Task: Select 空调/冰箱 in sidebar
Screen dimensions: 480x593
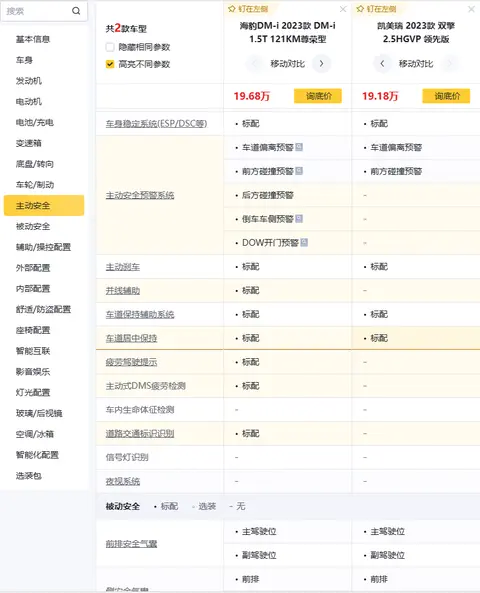Action: (x=34, y=434)
